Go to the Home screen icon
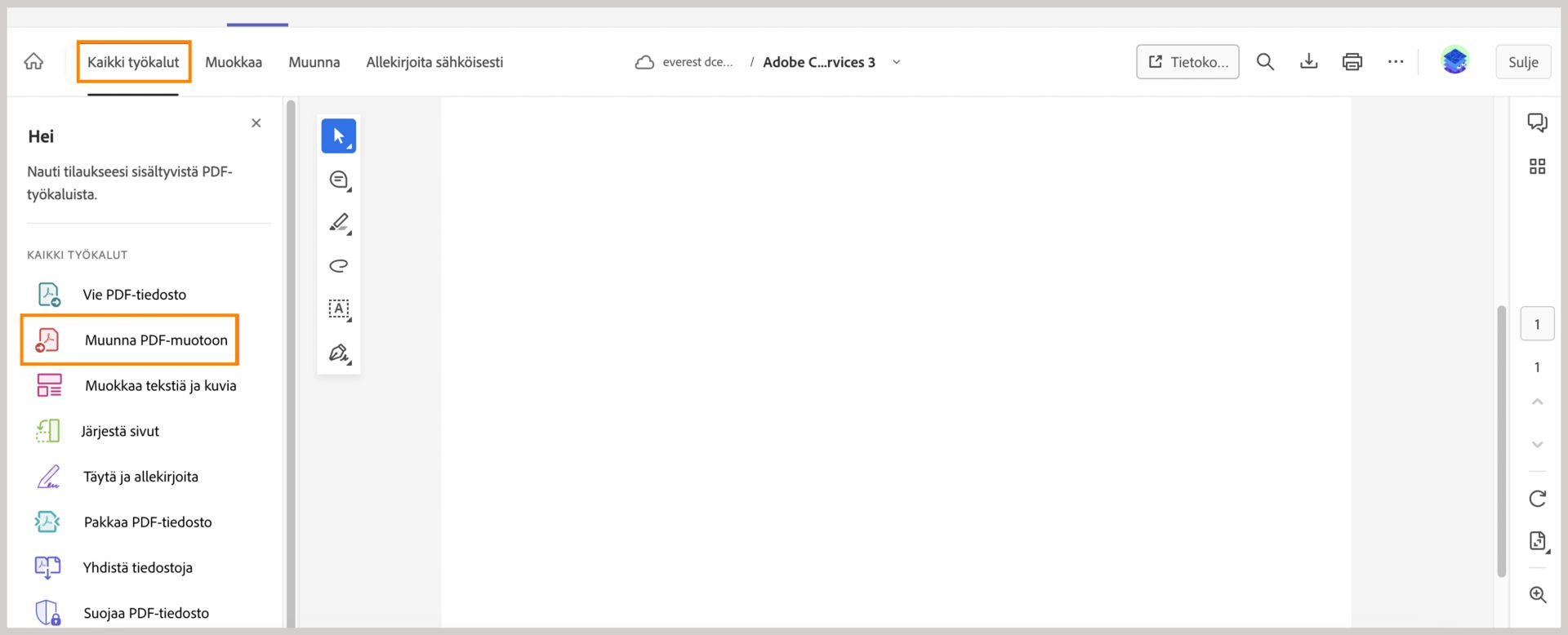 tap(33, 62)
